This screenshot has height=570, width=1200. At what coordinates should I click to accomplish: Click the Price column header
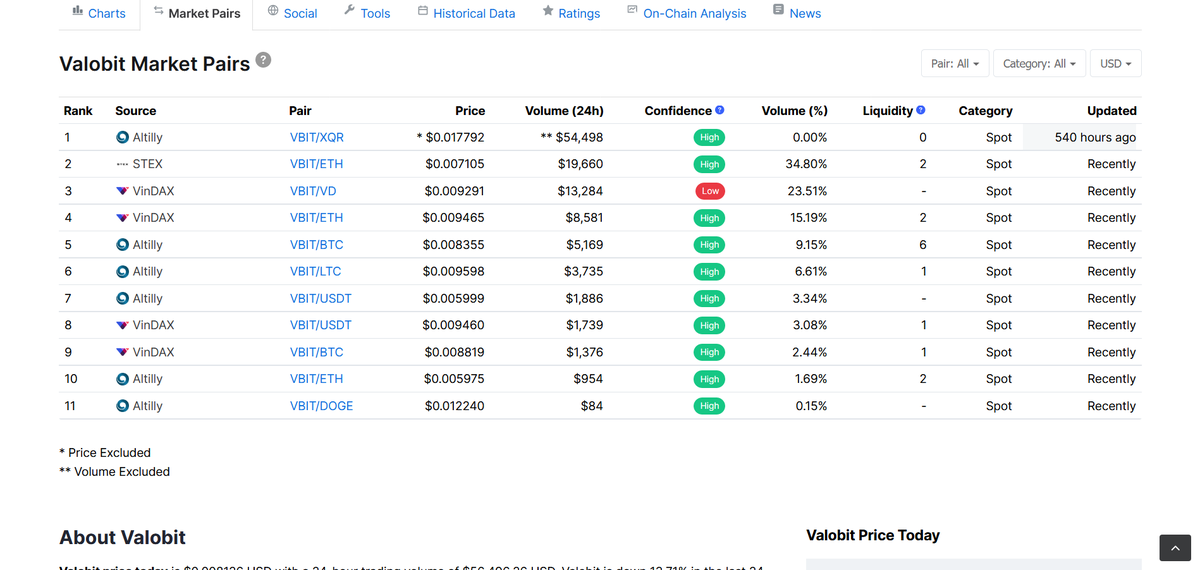tap(470, 111)
